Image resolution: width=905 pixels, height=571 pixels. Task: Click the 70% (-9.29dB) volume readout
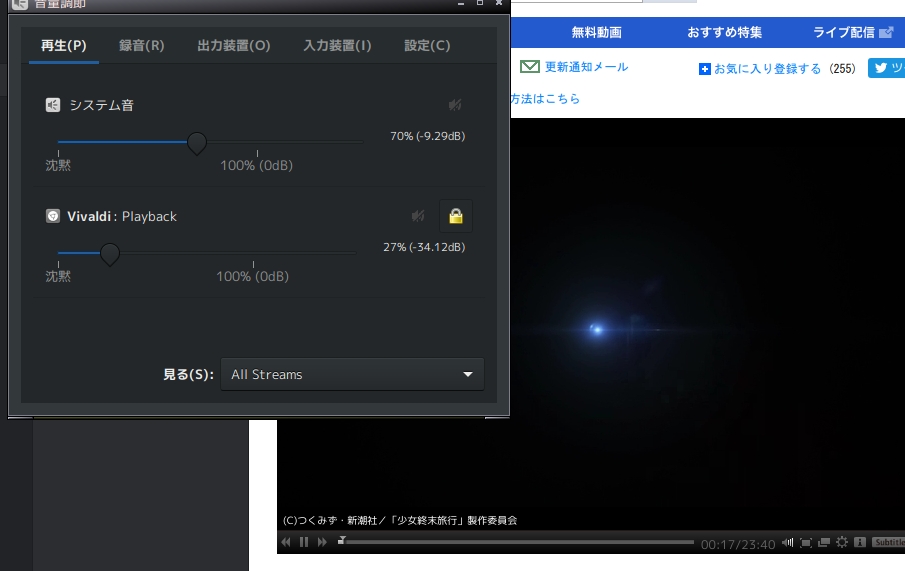coord(428,136)
